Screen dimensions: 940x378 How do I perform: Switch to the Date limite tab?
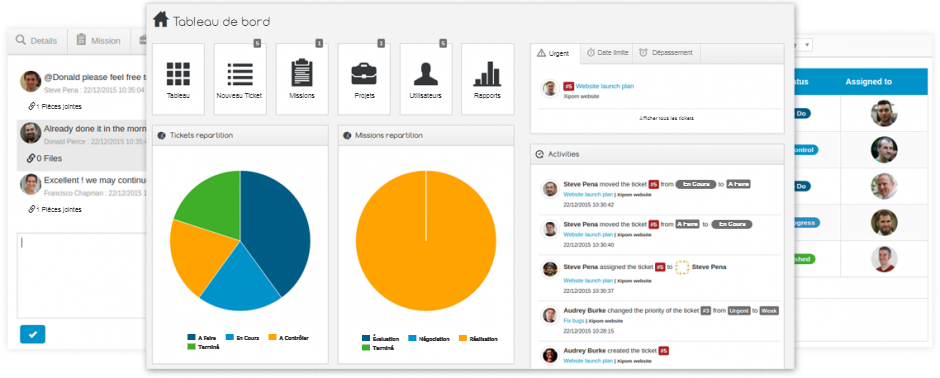point(607,53)
